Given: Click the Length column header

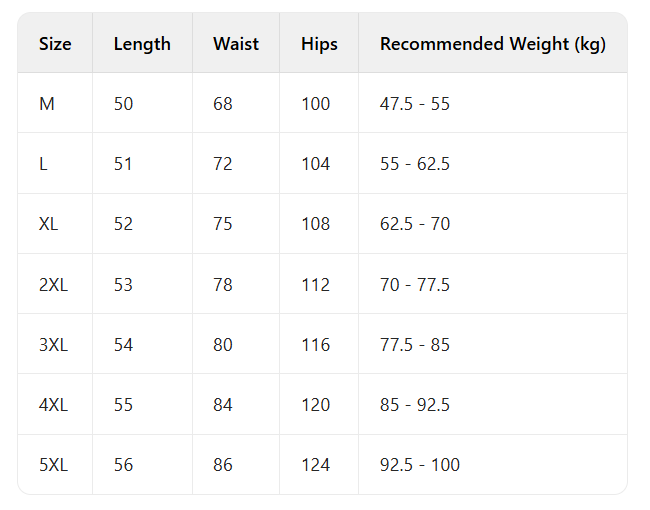Looking at the screenshot, I should 142,44.
